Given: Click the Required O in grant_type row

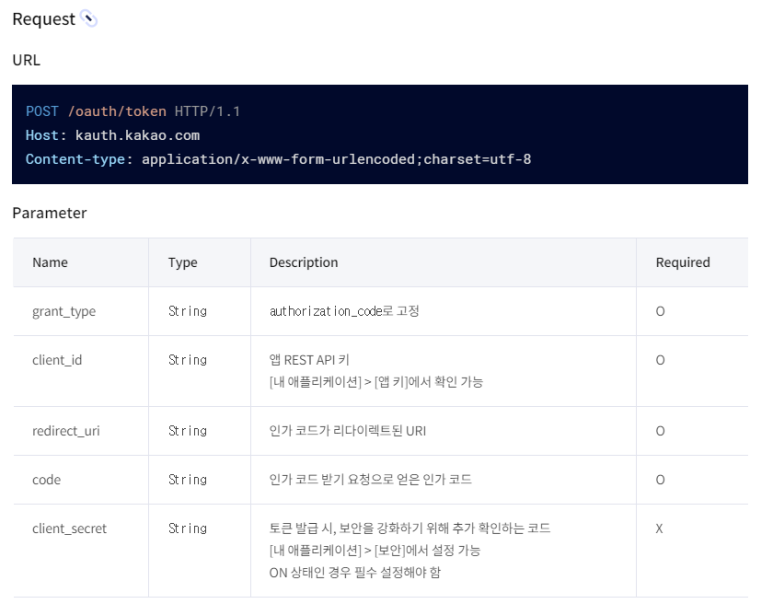Looking at the screenshot, I should (660, 312).
